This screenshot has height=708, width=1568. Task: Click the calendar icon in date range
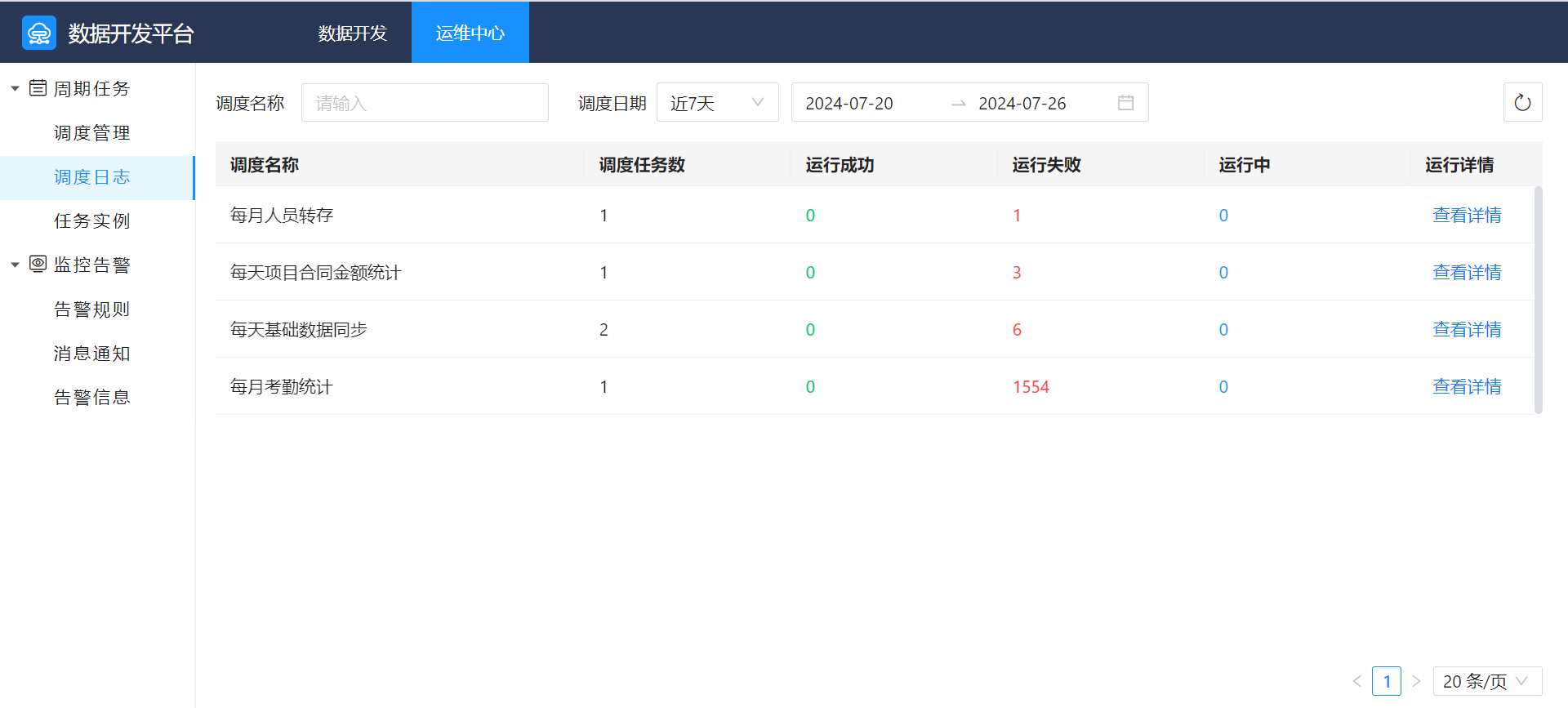pyautogui.click(x=1125, y=103)
